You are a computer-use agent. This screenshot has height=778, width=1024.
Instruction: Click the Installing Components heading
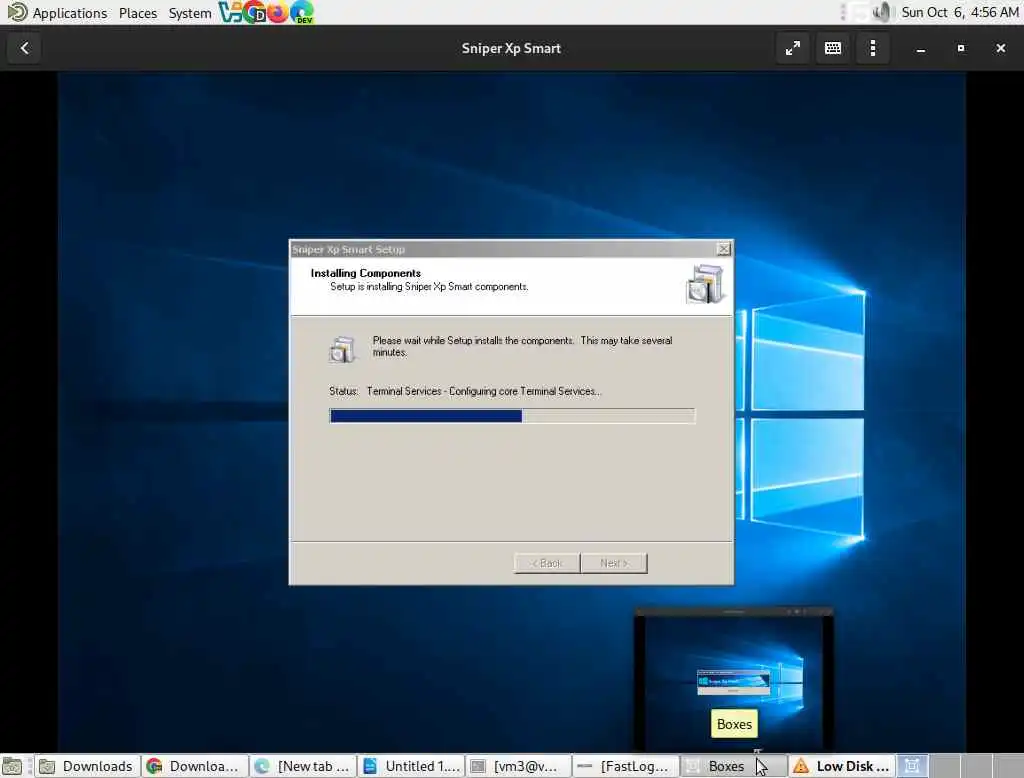click(x=366, y=273)
